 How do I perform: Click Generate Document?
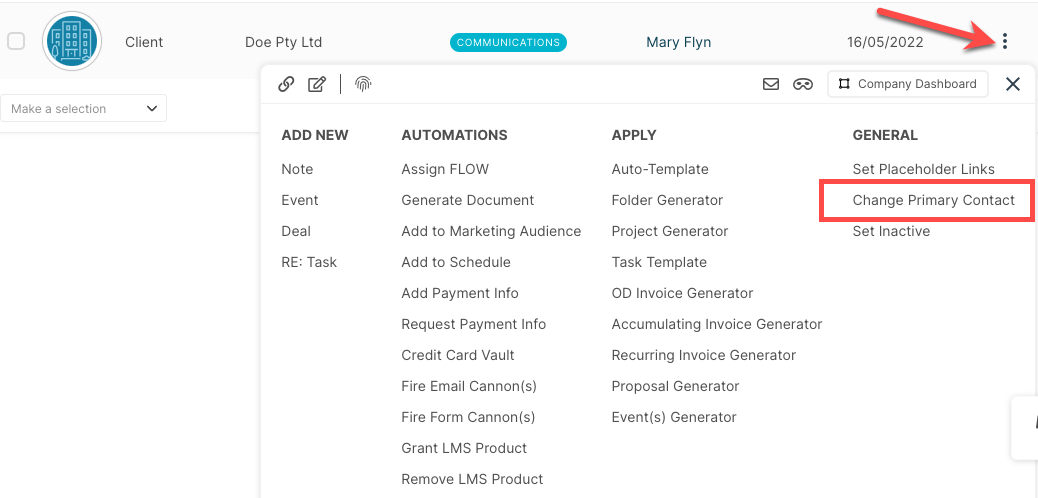[467, 200]
